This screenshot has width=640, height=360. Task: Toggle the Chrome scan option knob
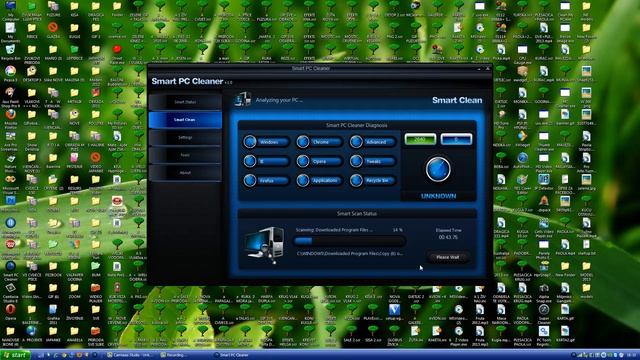click(x=303, y=142)
